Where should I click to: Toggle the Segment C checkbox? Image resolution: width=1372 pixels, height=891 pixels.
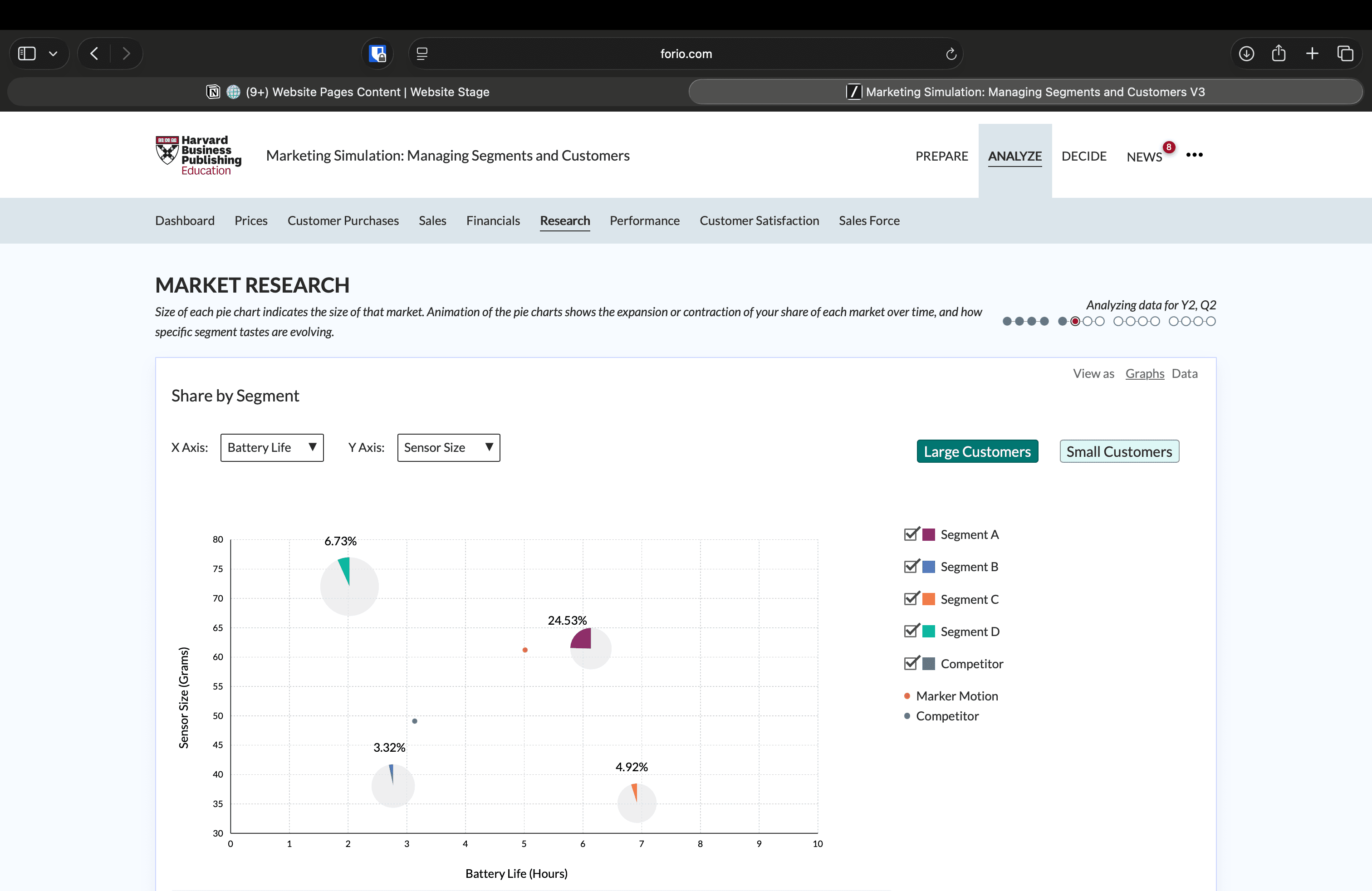[911, 599]
